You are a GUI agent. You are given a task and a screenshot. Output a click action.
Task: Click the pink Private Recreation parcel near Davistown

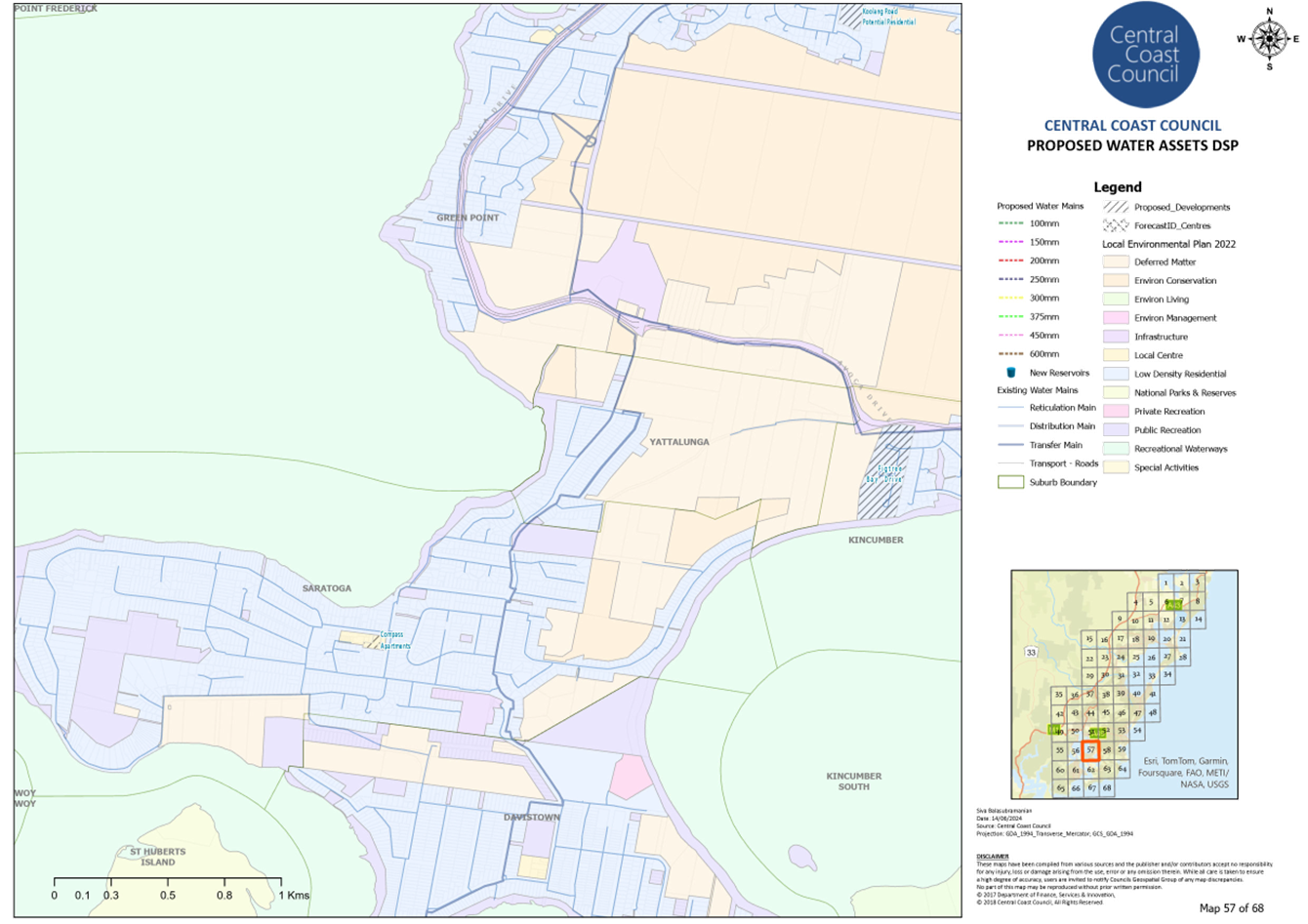click(630, 779)
